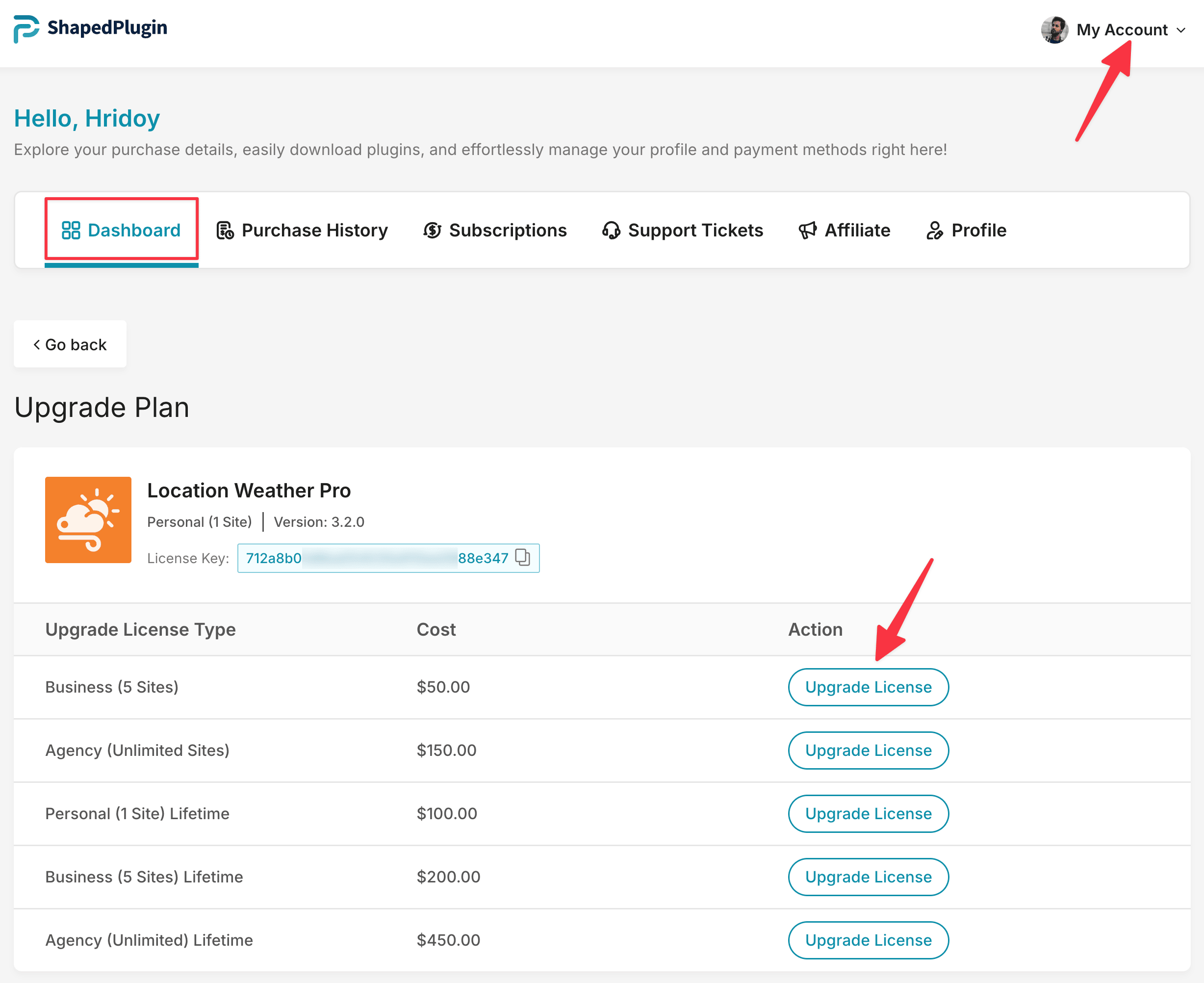Click the Go back button
The height and width of the screenshot is (983, 1204).
pyautogui.click(x=70, y=344)
